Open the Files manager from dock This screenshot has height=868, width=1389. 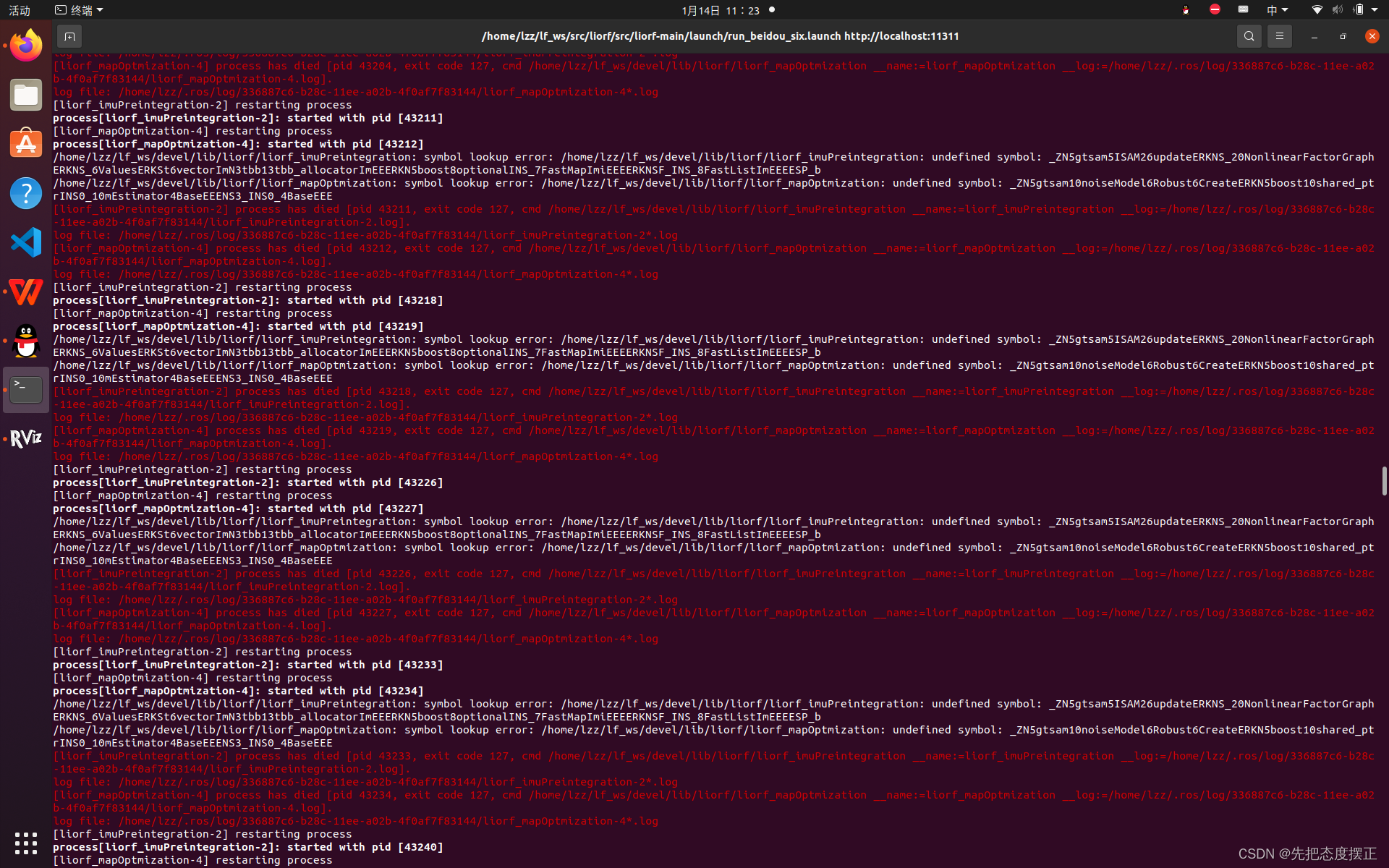26,95
